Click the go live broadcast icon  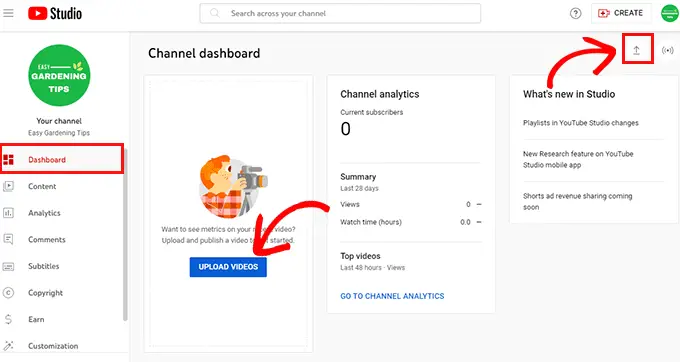click(667, 51)
